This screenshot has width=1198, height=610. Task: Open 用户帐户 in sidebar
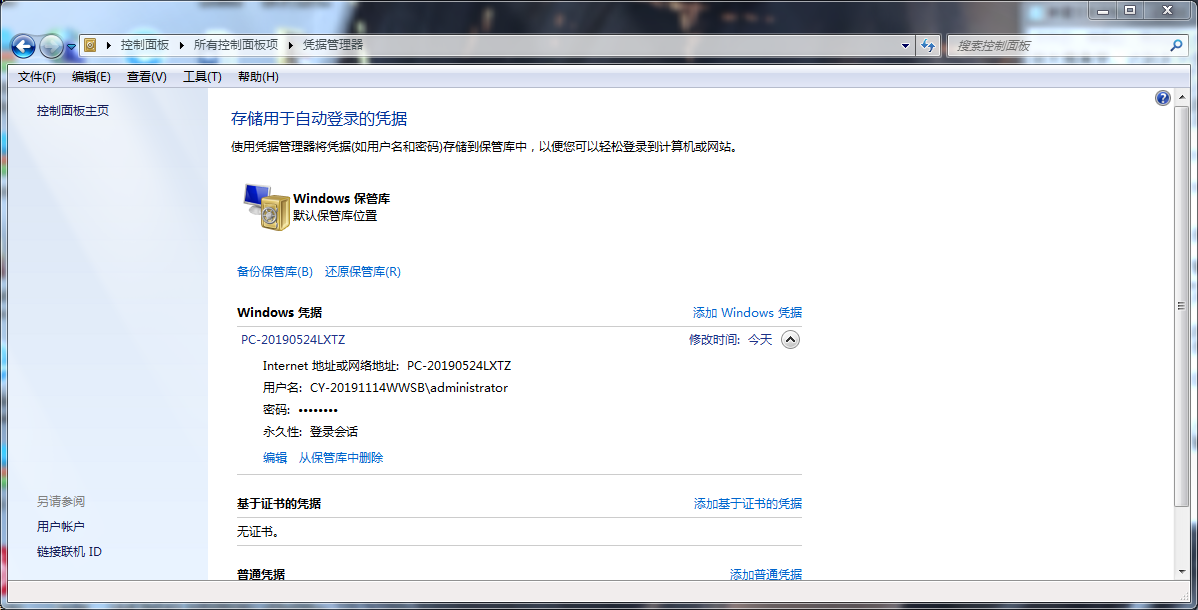click(x=60, y=527)
